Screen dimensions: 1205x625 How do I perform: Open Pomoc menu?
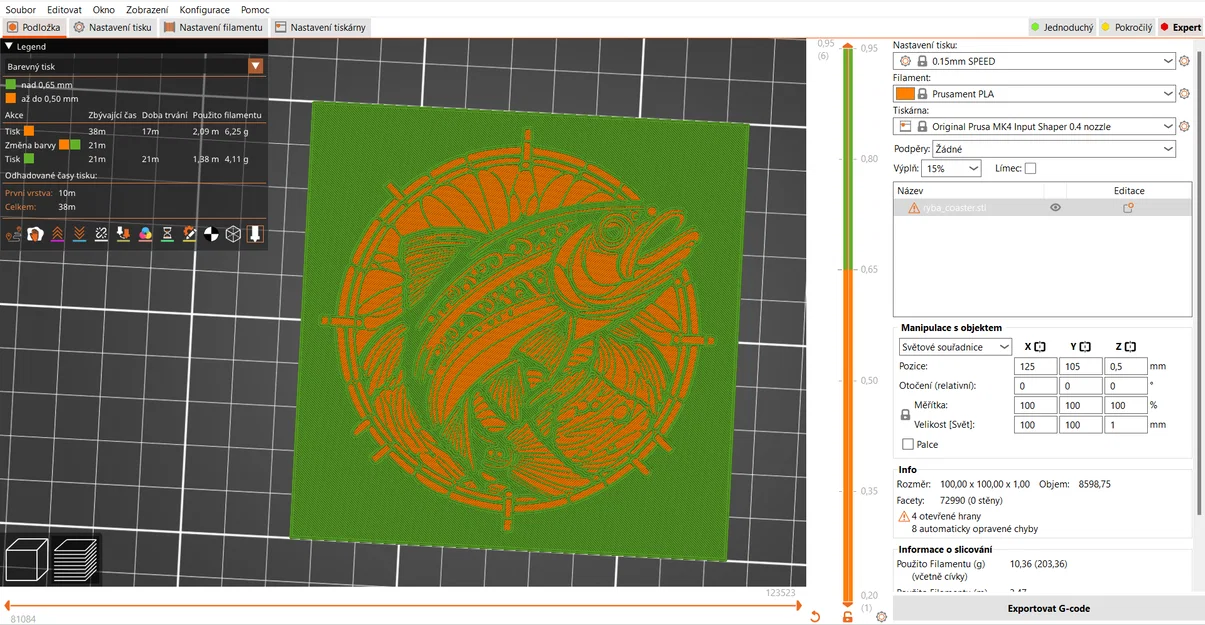[x=255, y=9]
